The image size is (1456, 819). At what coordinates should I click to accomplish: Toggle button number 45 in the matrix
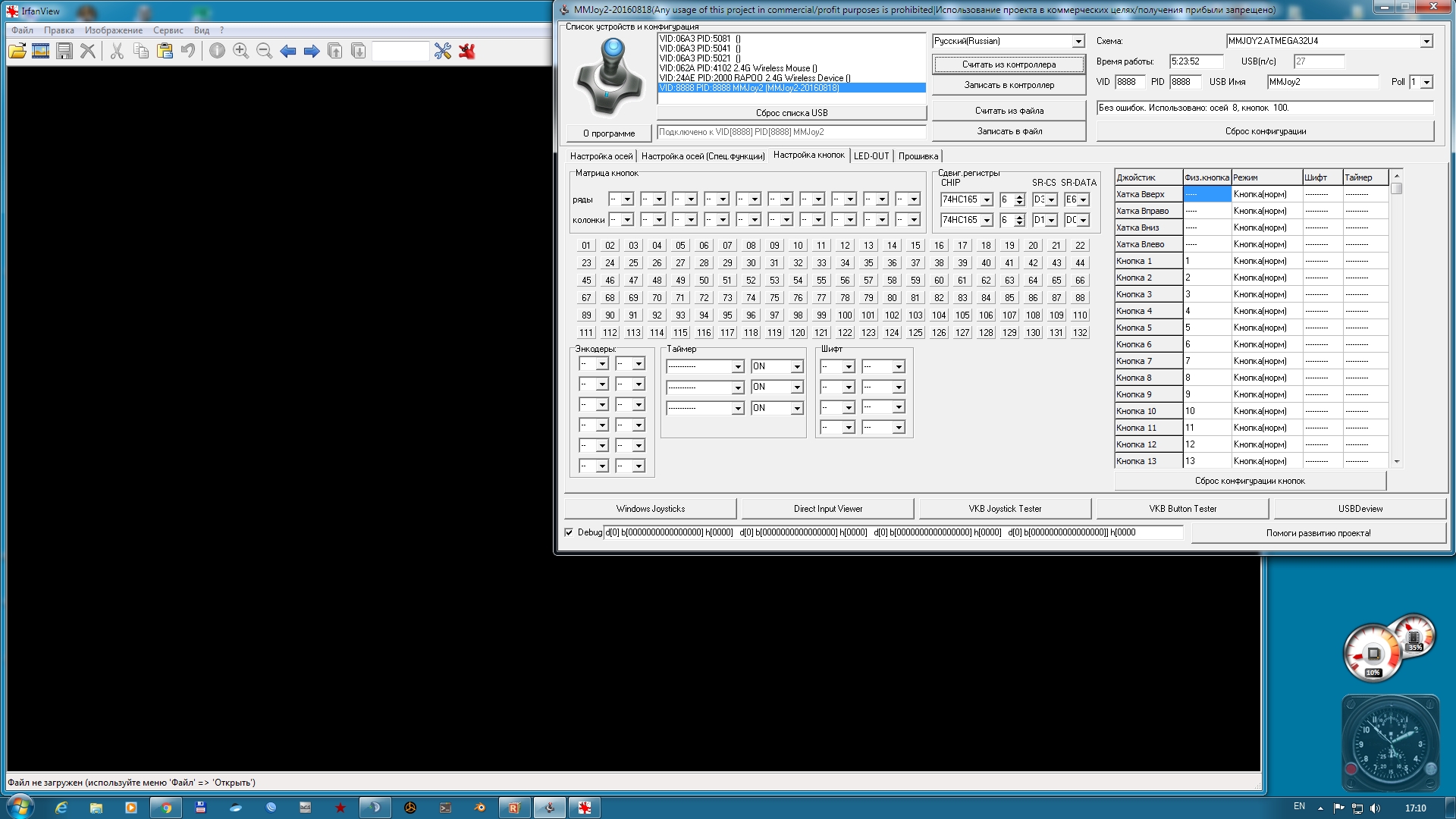(586, 281)
